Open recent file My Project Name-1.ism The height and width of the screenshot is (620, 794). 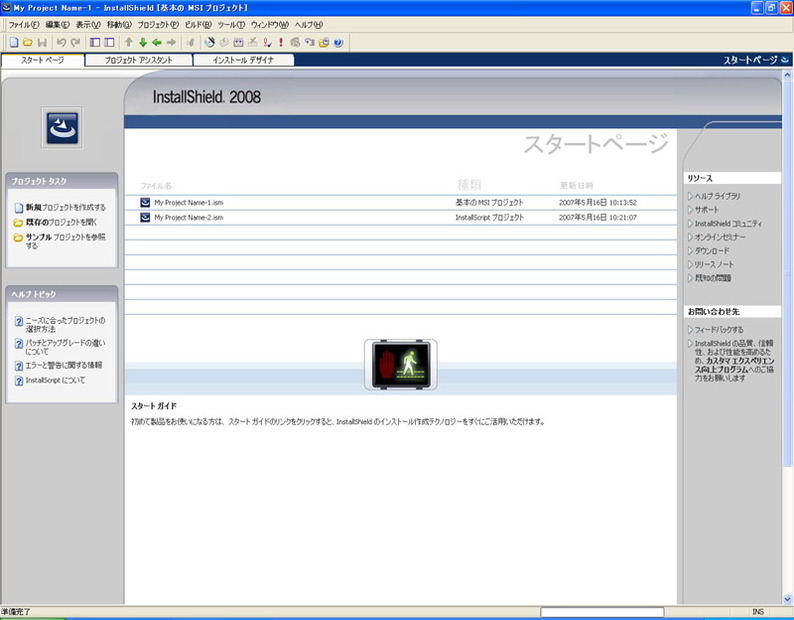tap(188, 202)
